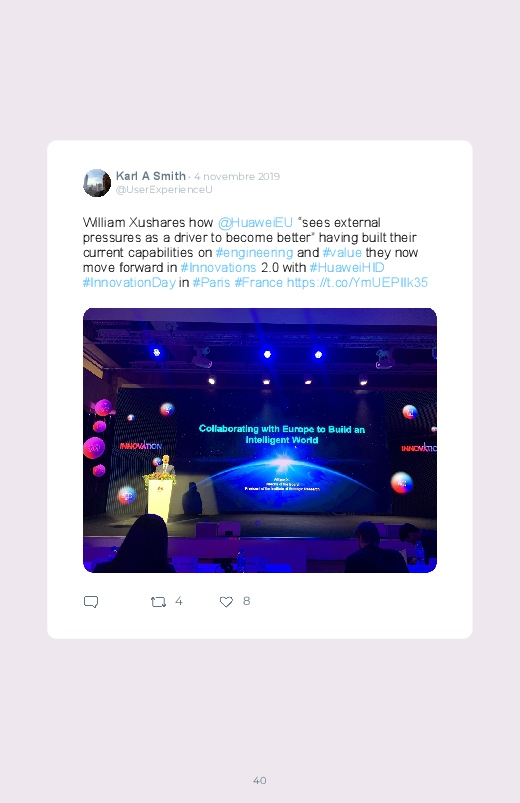Open the #InnovationDay hashtag

point(129,283)
